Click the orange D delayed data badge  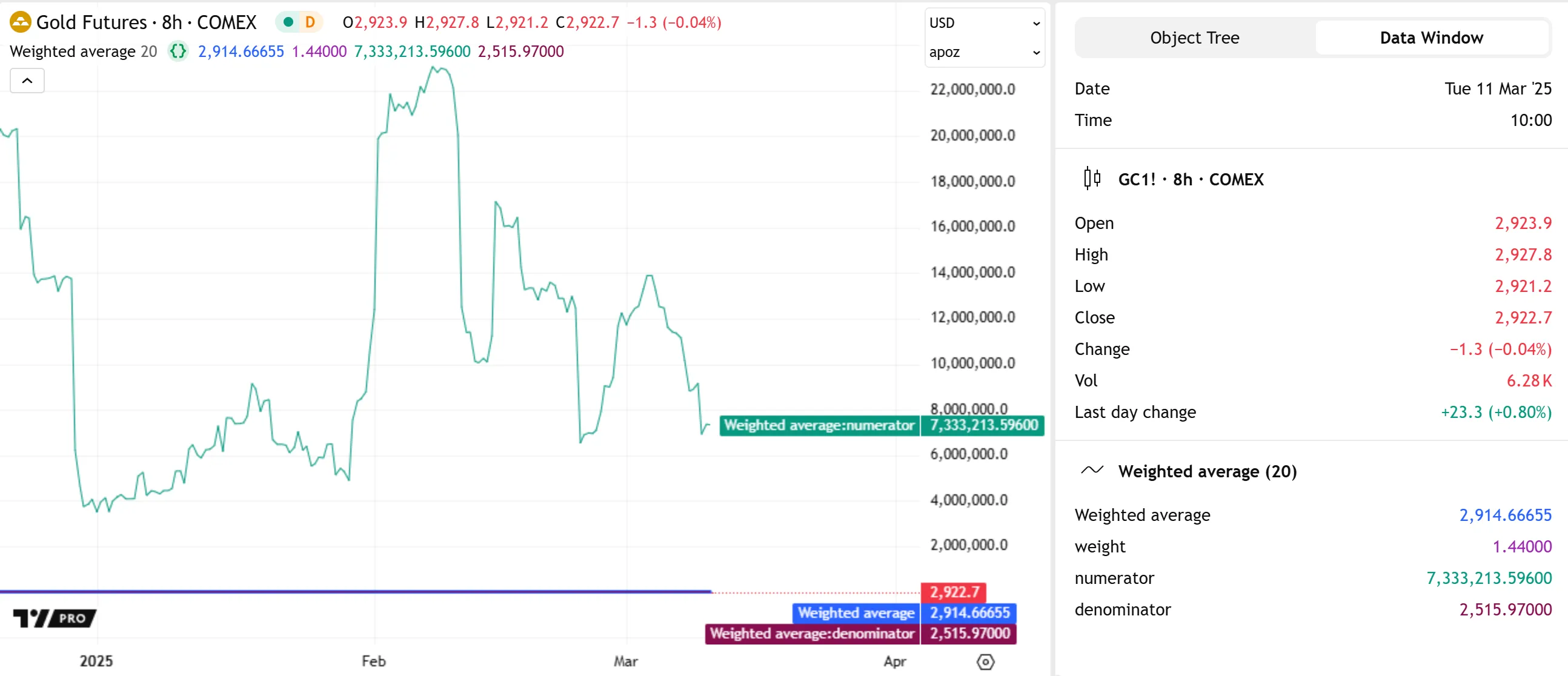click(x=310, y=22)
